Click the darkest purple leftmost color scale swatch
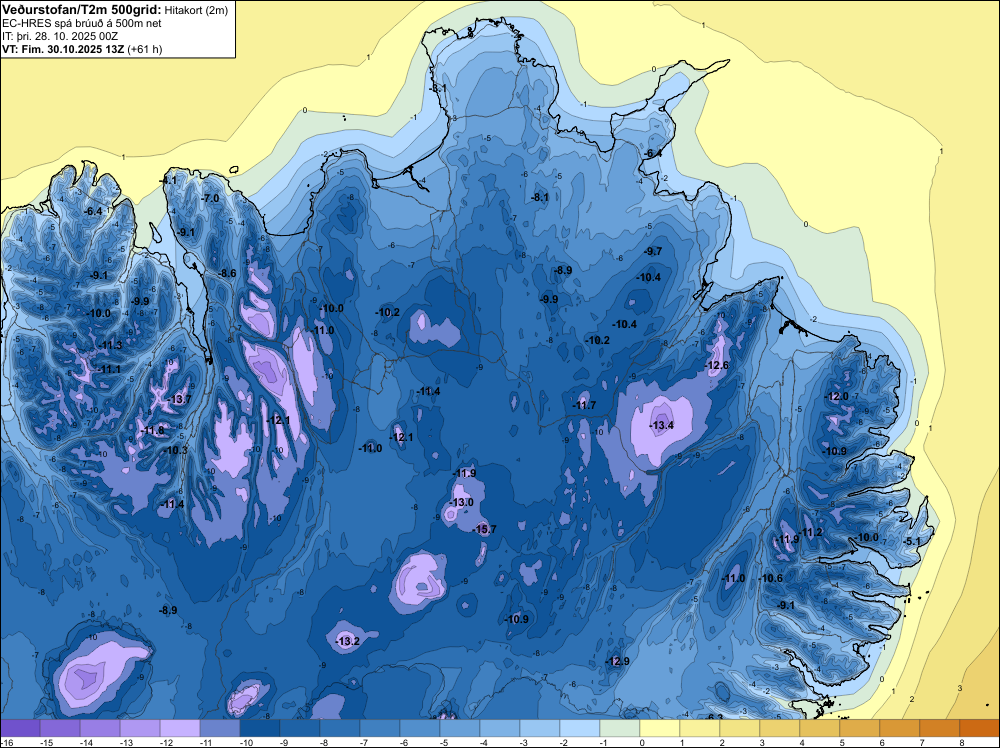 click(x=20, y=728)
